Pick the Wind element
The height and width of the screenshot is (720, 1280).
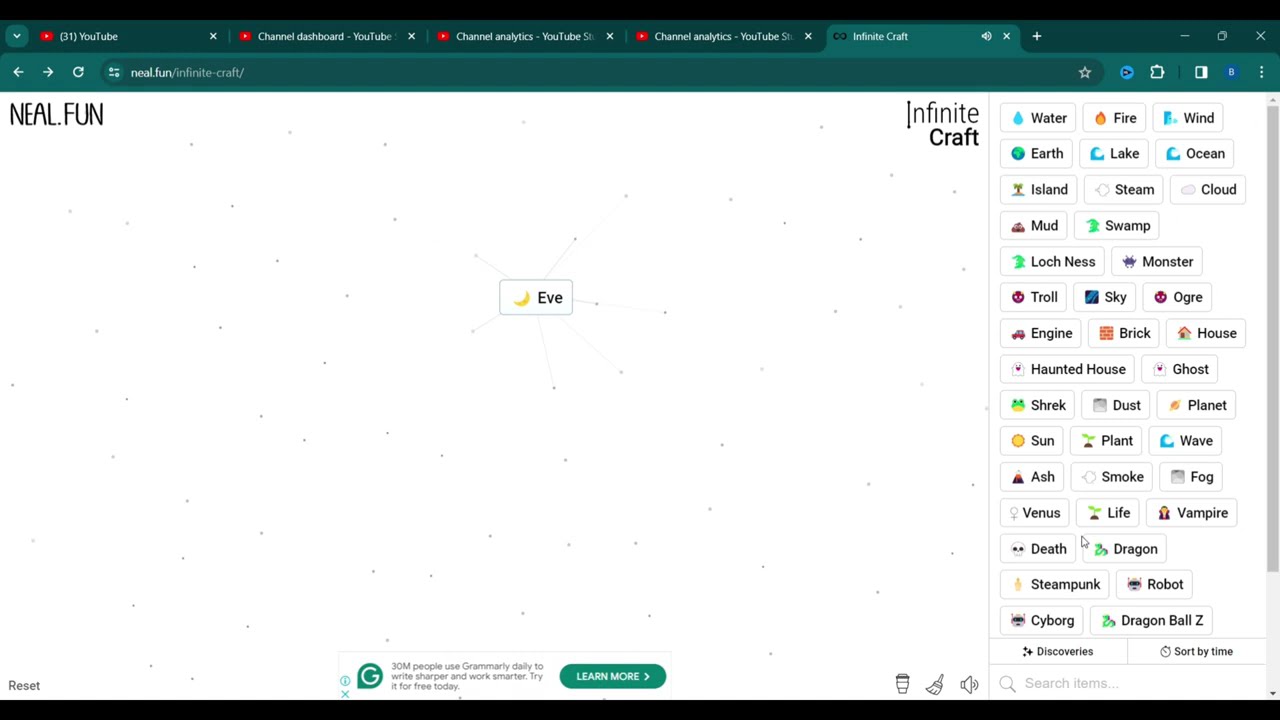click(1189, 118)
